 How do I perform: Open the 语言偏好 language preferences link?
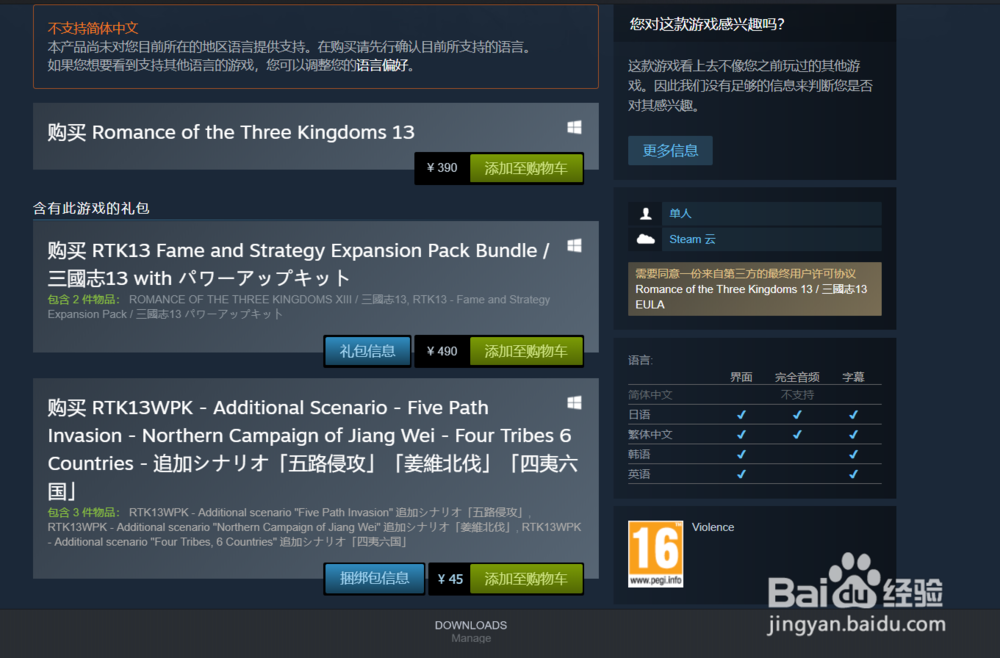point(381,65)
